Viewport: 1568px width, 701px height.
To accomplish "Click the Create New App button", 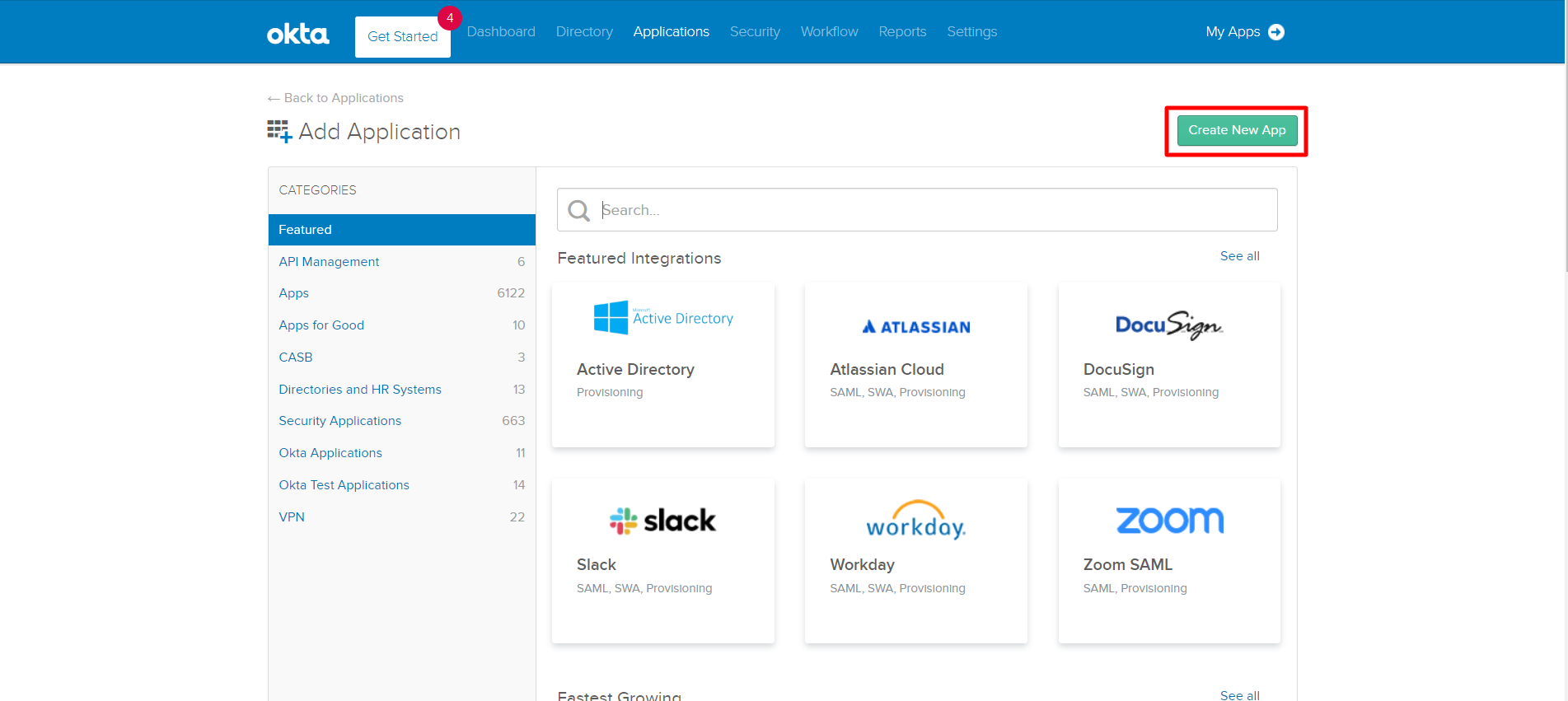I will (1237, 130).
